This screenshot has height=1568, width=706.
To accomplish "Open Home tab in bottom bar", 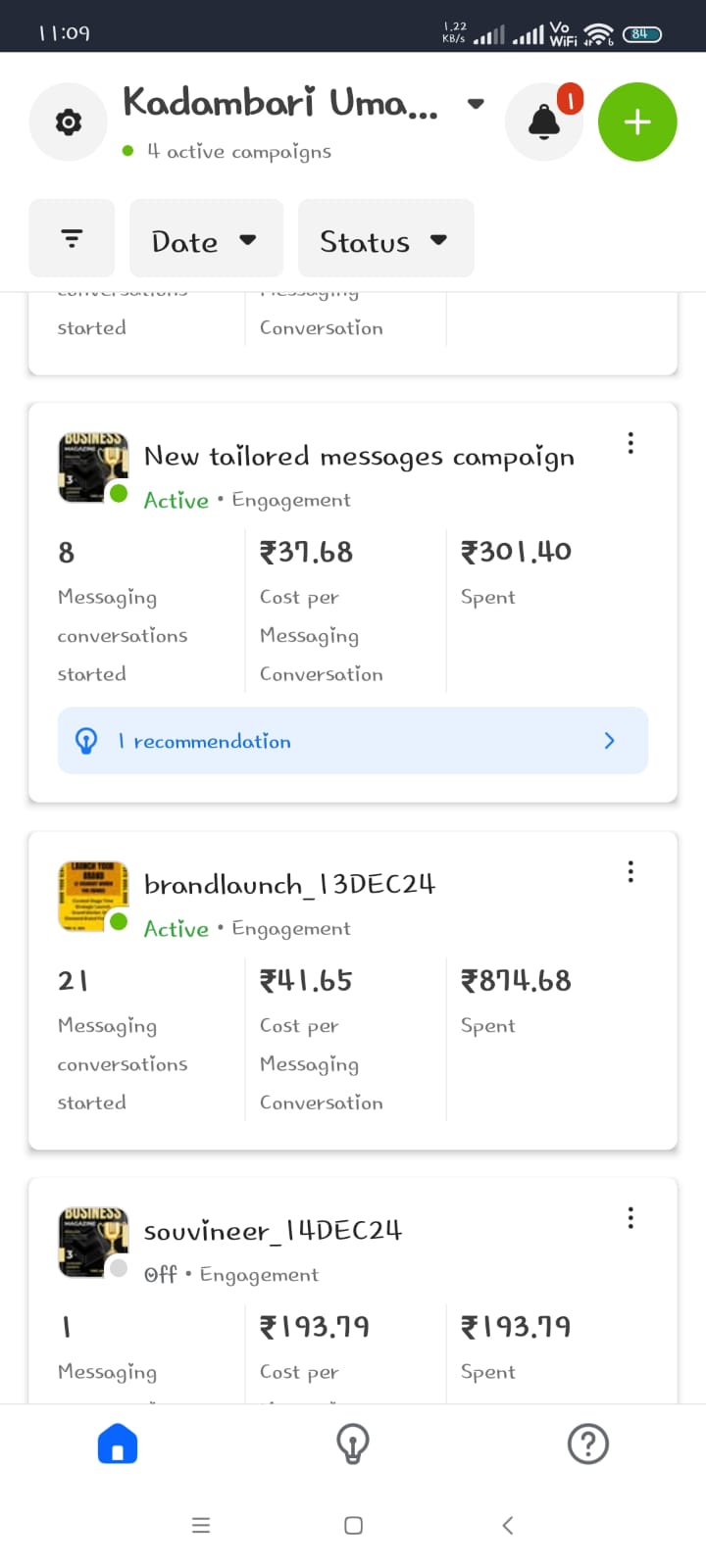I will tap(118, 1444).
